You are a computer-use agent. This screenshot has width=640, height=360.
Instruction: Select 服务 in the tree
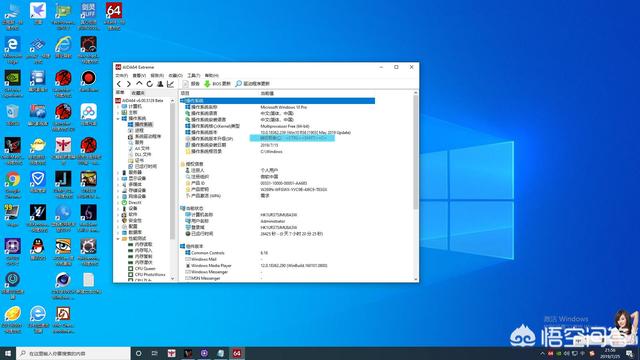tap(139, 142)
